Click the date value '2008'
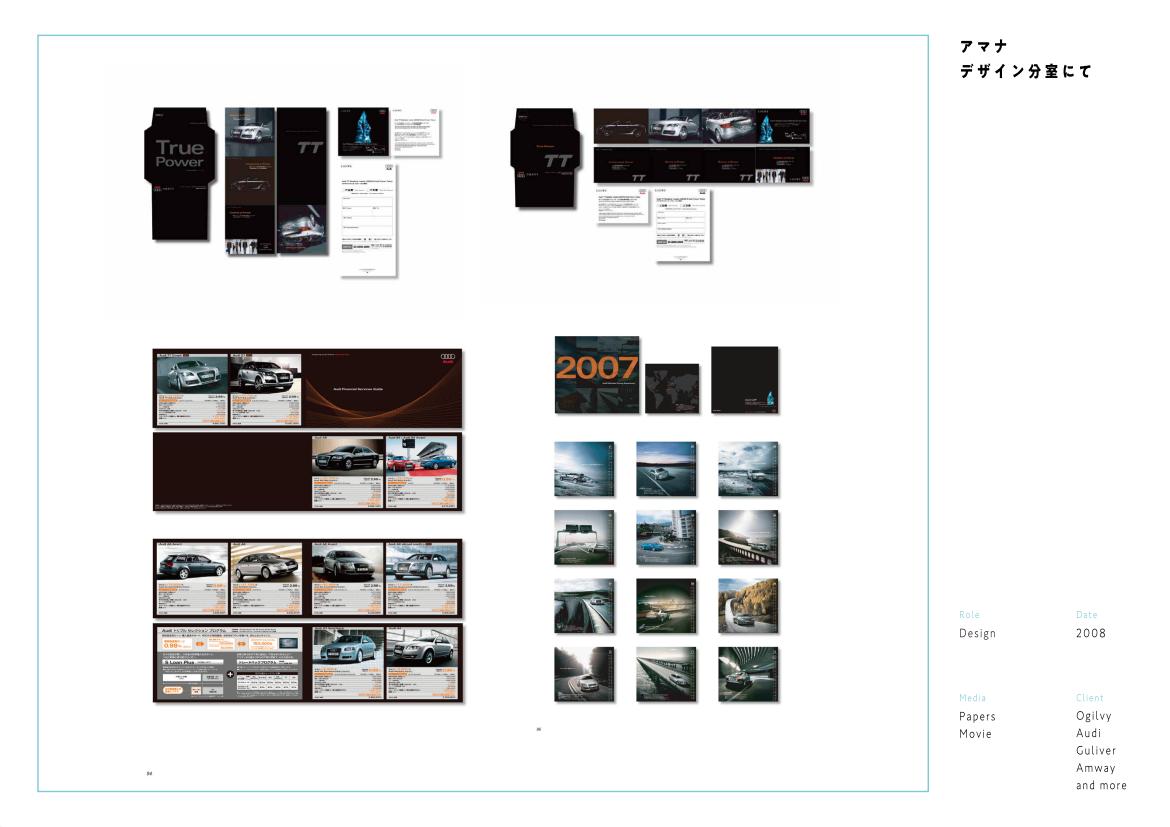Viewport: 1170px width, 827px height. 1091,634
